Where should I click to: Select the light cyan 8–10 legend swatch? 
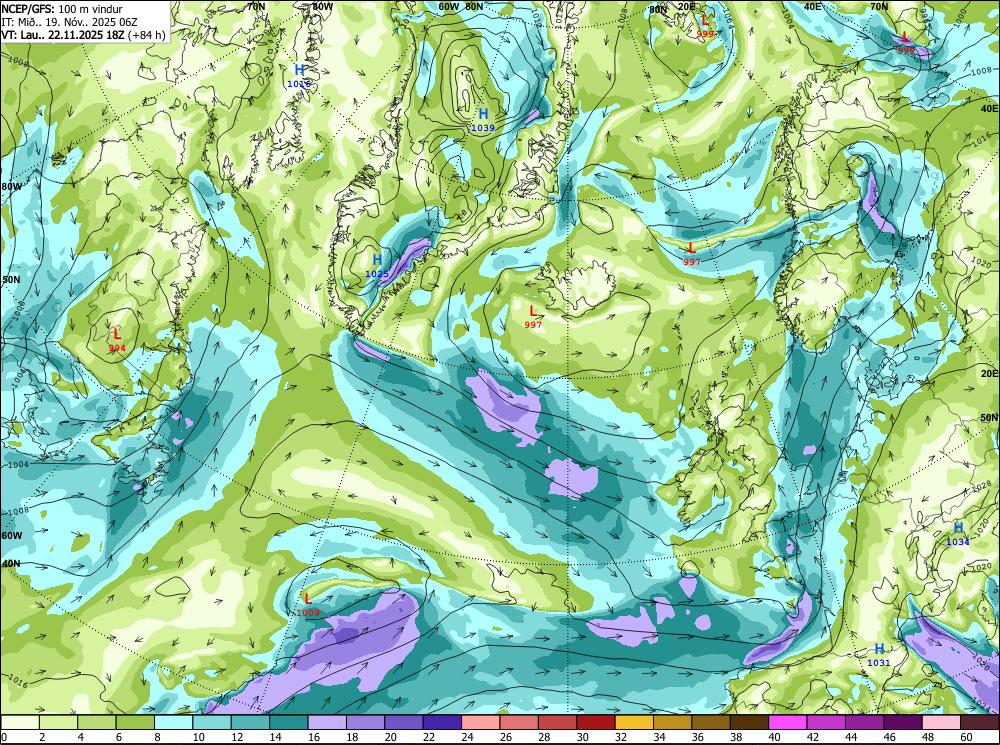click(173, 722)
